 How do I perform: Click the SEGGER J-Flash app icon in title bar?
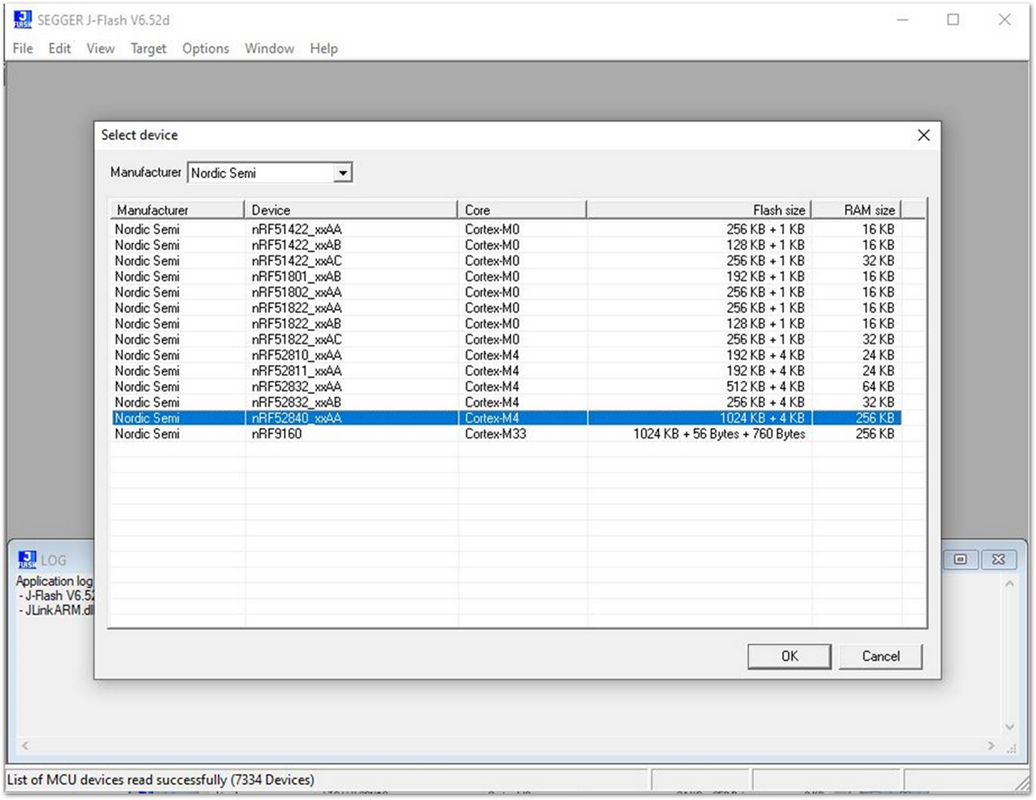tap(22, 20)
